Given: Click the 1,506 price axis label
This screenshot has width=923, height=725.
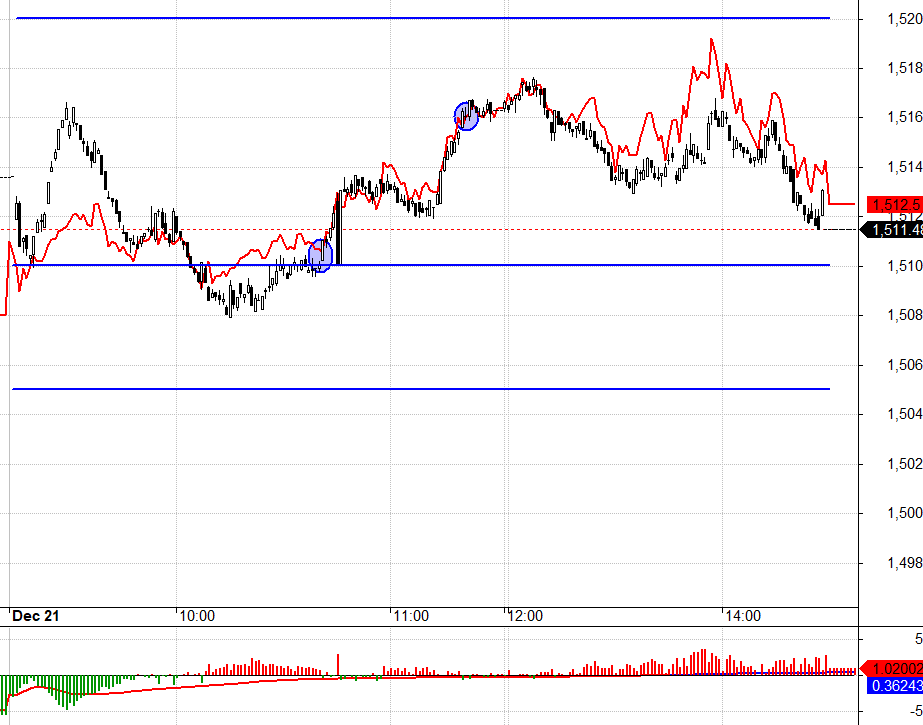Looking at the screenshot, I should (x=905, y=365).
